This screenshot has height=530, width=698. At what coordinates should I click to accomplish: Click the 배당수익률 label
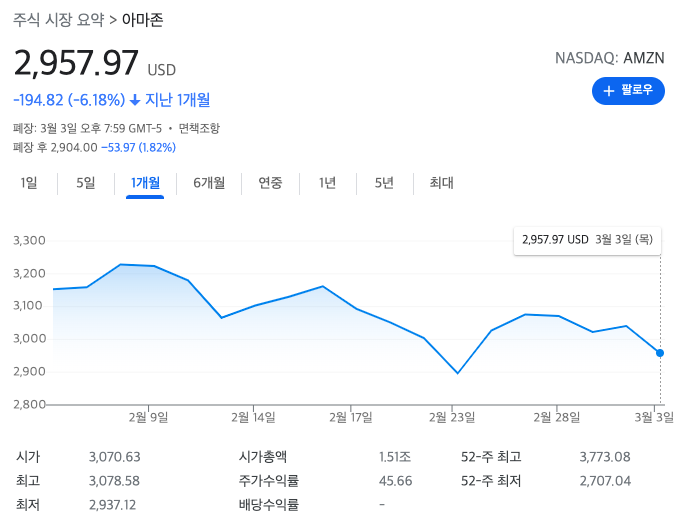(x=268, y=505)
